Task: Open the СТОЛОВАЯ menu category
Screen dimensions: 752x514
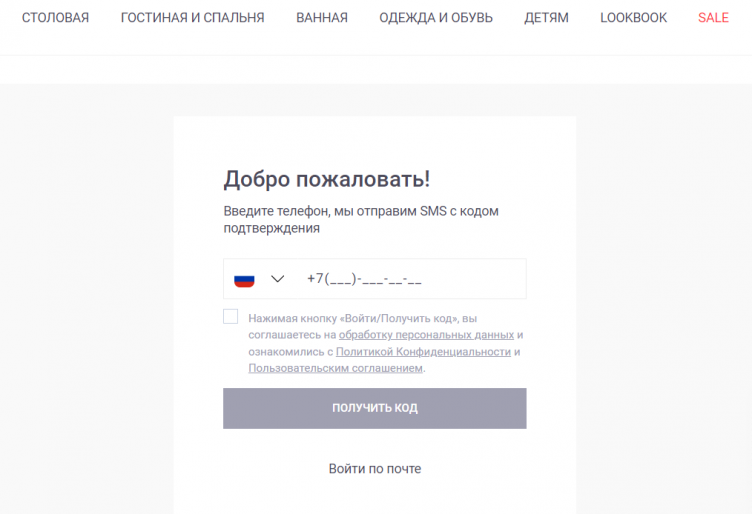Action: click(x=55, y=18)
